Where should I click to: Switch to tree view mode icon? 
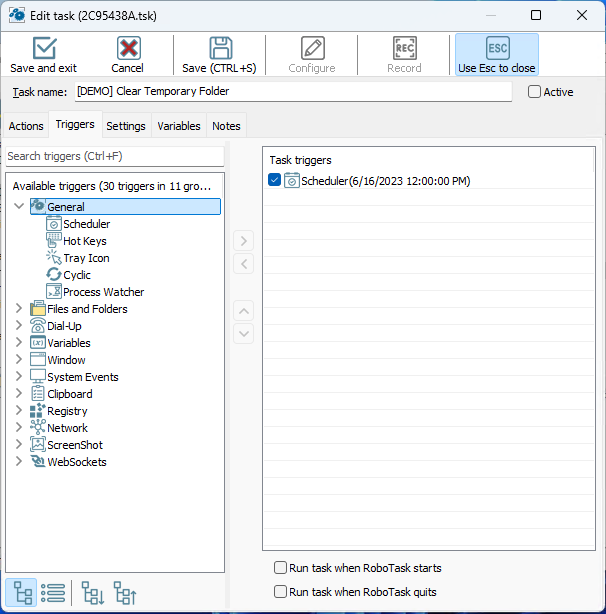pos(22,593)
